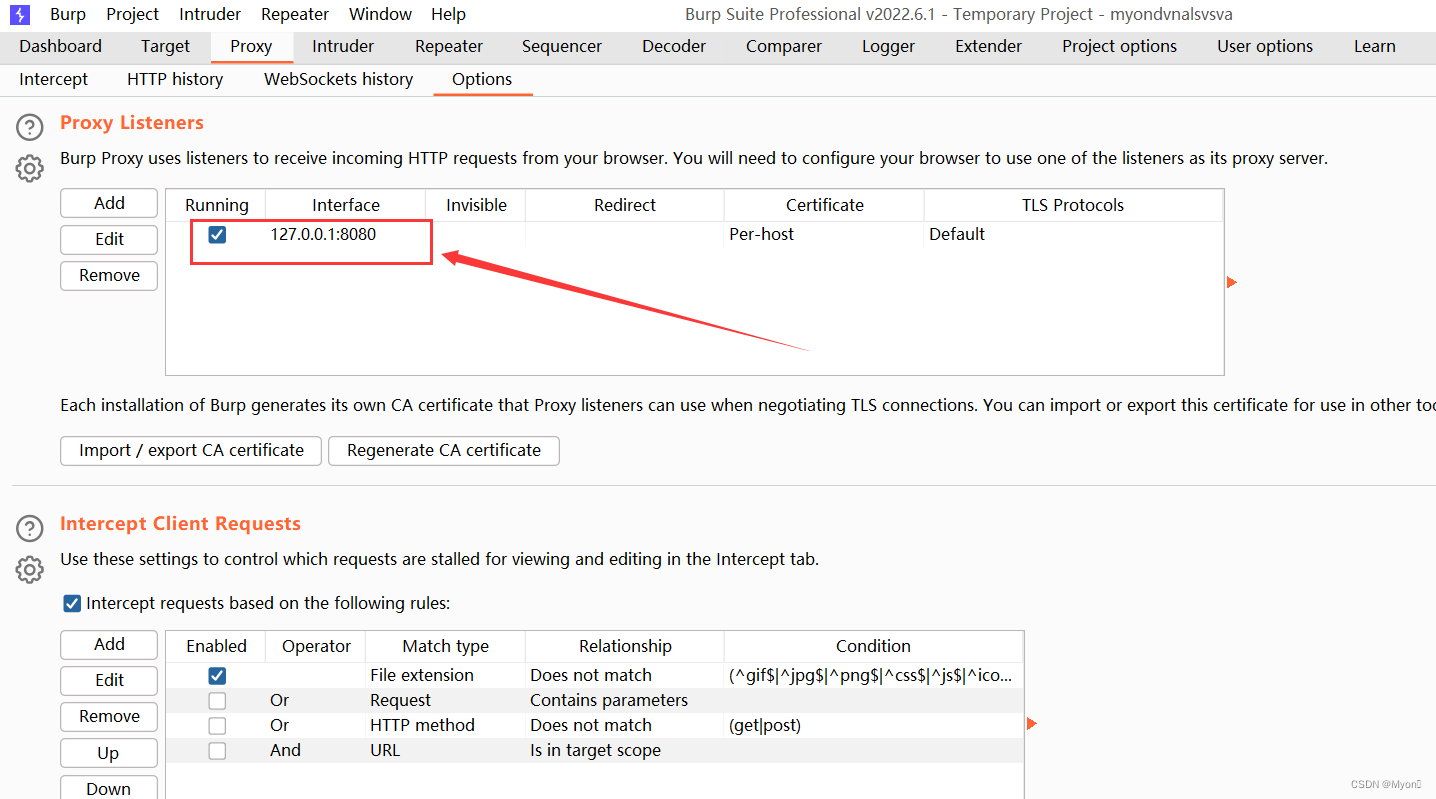The width and height of the screenshot is (1436, 799).
Task: Select the Options sub-tab
Action: coord(482,79)
